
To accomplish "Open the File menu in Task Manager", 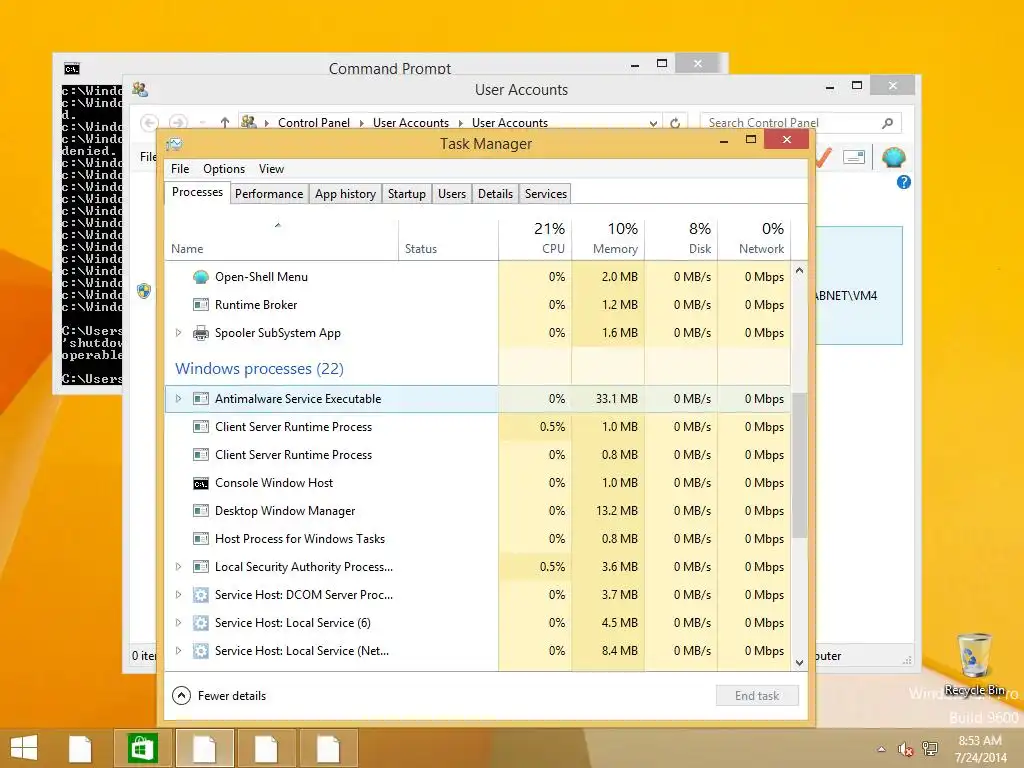I will click(180, 168).
